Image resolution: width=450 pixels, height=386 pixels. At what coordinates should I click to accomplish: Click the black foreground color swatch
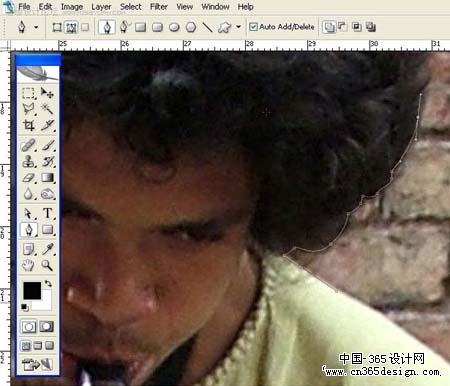click(x=32, y=290)
